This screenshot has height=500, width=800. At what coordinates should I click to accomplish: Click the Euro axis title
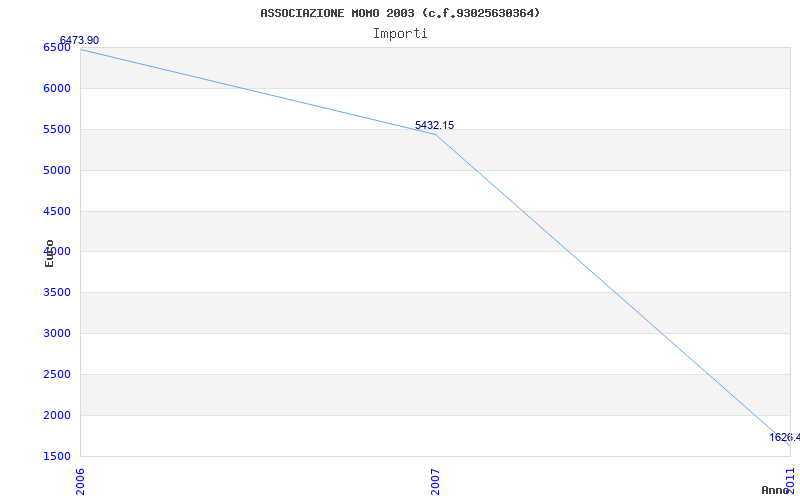(49, 253)
